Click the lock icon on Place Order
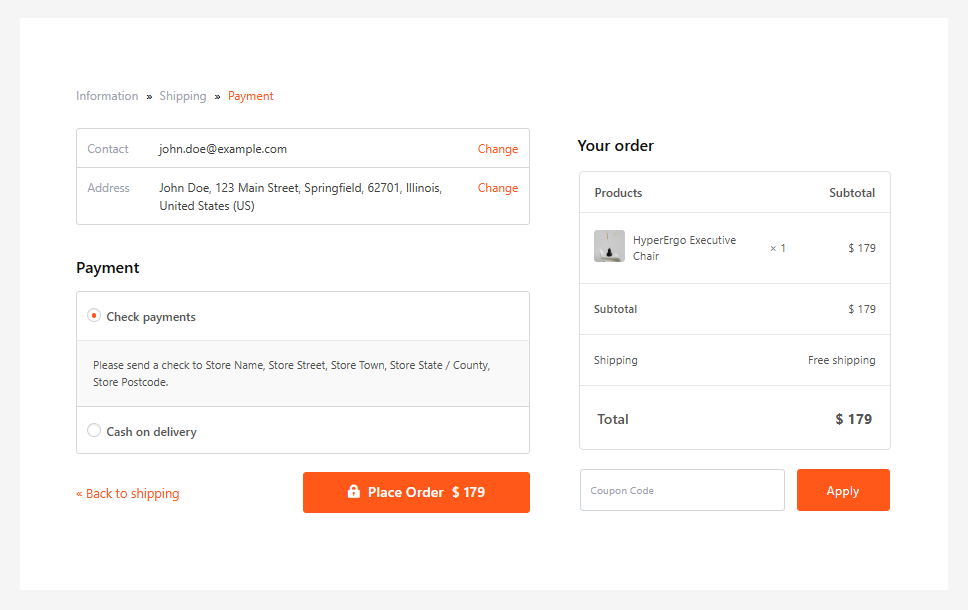 tap(353, 491)
